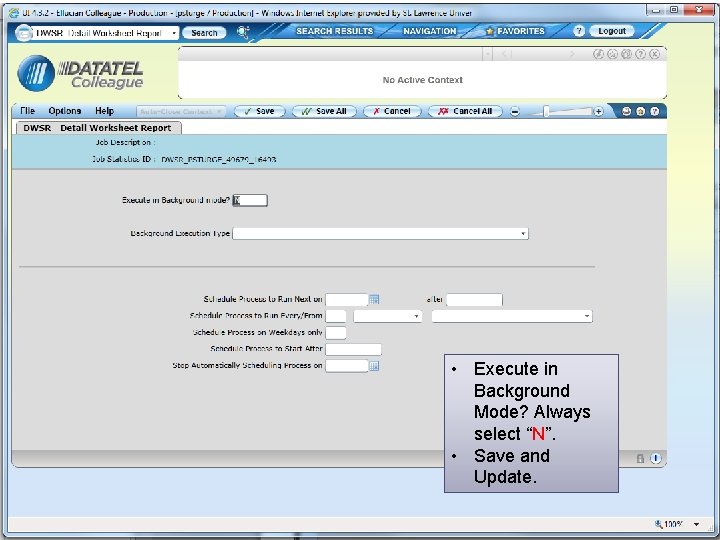Click the help icon in the context panel
The width and height of the screenshot is (720, 540).
coord(641,54)
